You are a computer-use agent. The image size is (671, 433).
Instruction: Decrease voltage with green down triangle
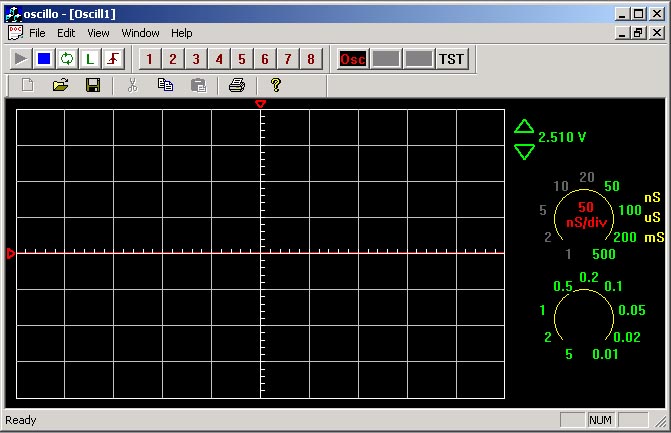coord(524,151)
